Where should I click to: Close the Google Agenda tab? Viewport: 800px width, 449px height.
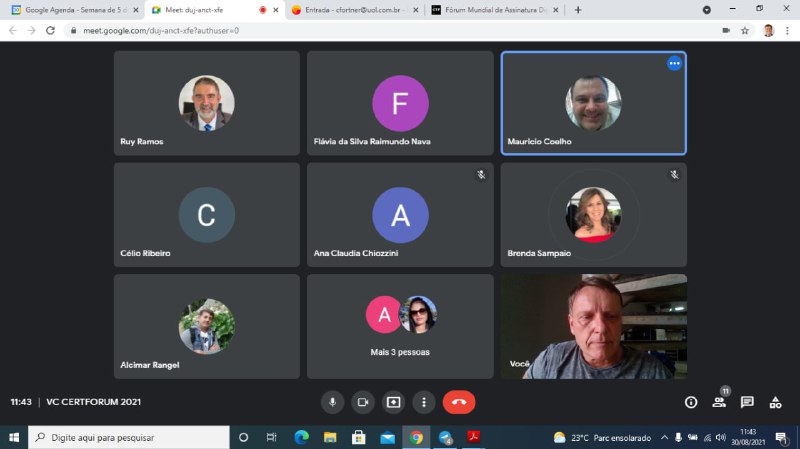click(x=136, y=10)
